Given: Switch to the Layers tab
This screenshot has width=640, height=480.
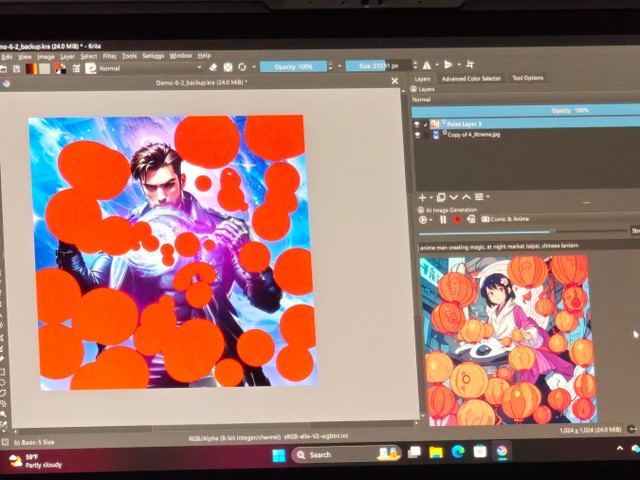Looking at the screenshot, I should point(422,79).
